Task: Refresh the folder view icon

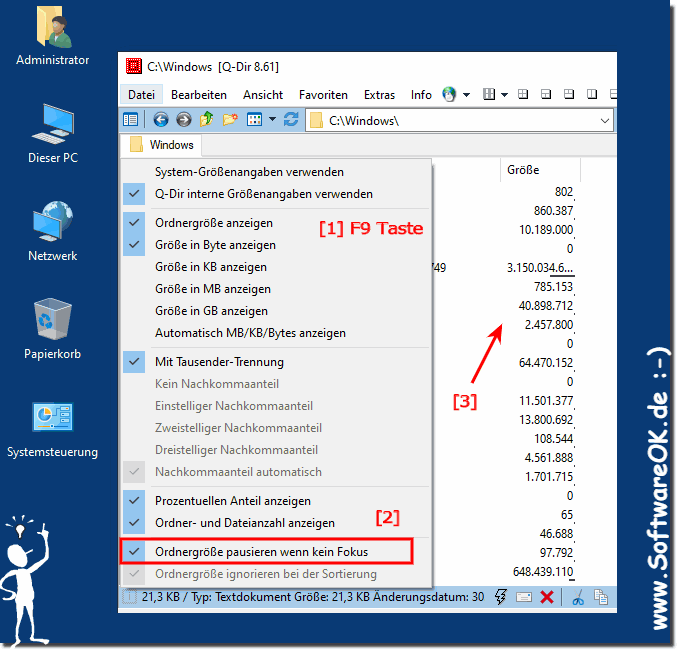Action: click(x=291, y=119)
